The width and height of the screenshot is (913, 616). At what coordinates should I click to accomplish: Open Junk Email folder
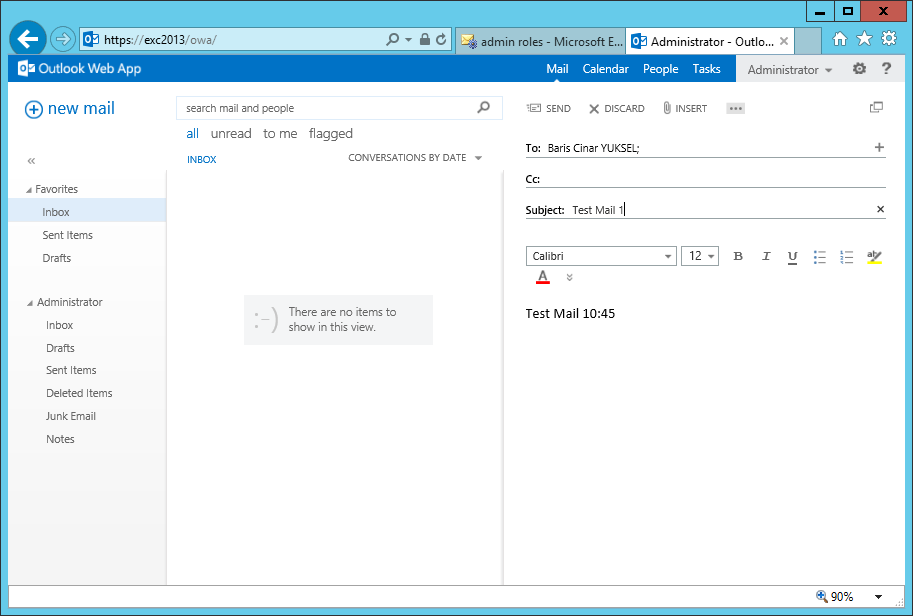[x=70, y=416]
